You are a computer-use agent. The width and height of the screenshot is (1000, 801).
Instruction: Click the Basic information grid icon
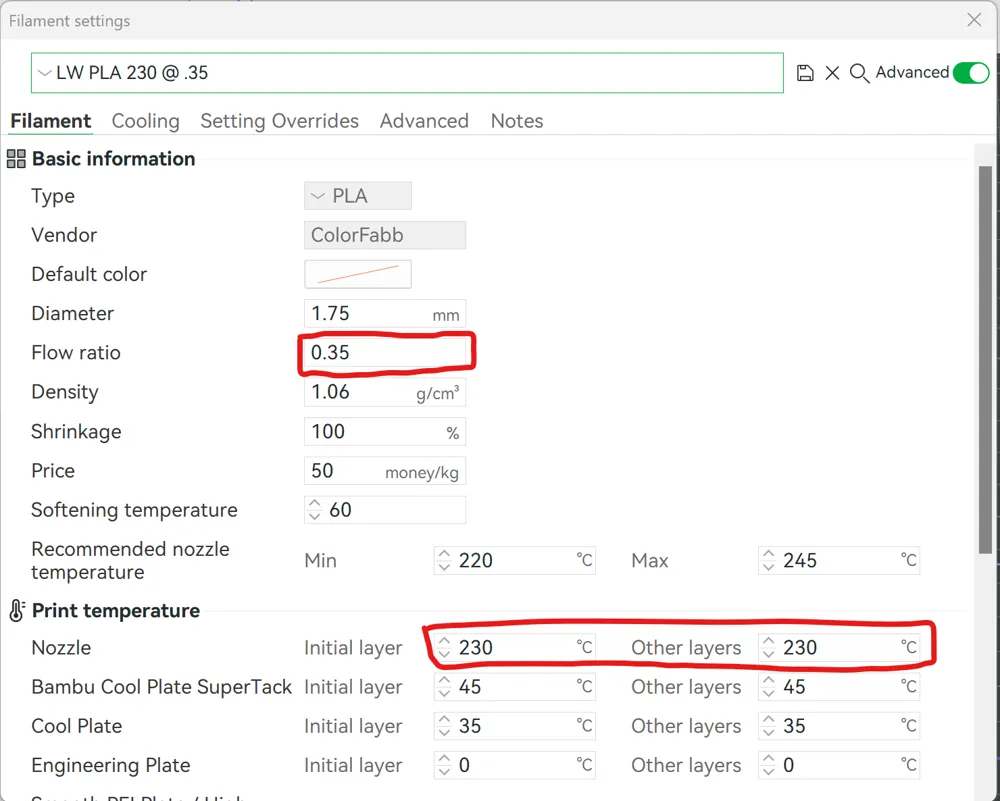coord(16,159)
